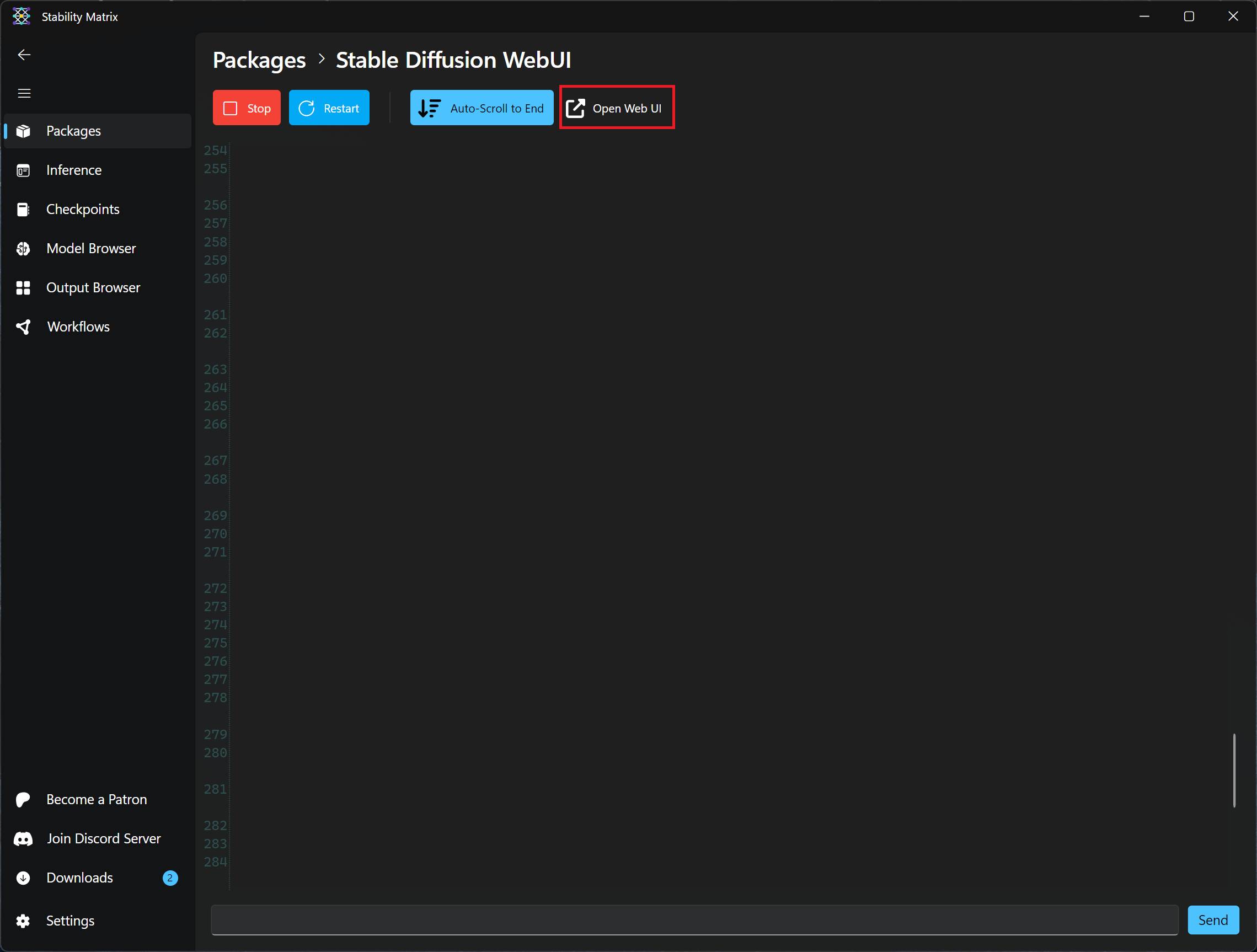The height and width of the screenshot is (952, 1257).
Task: Open the Output Browser
Action: coord(93,287)
